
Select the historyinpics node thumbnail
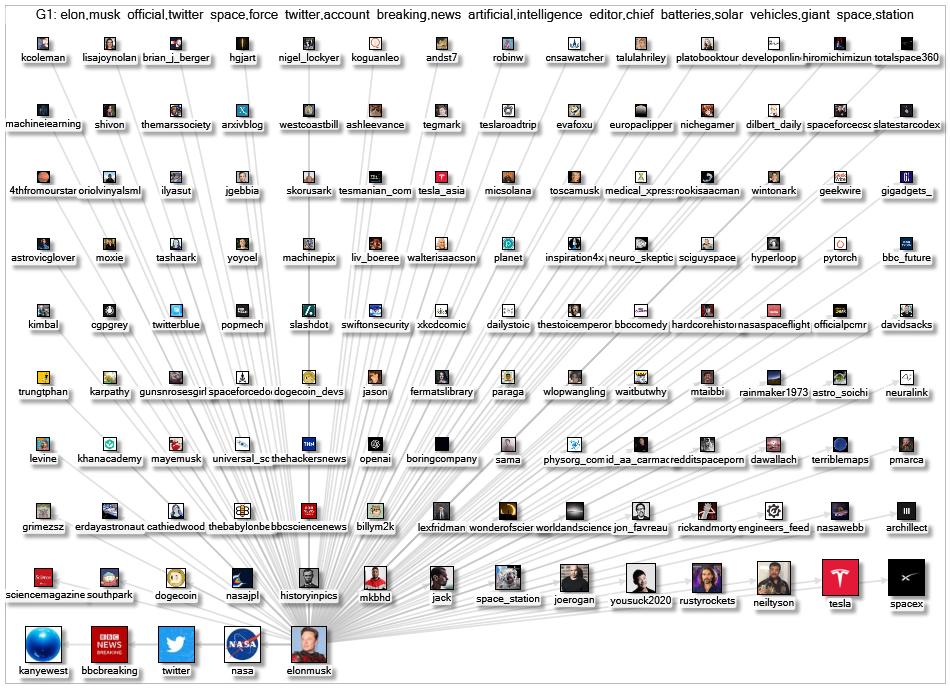pyautogui.click(x=308, y=578)
